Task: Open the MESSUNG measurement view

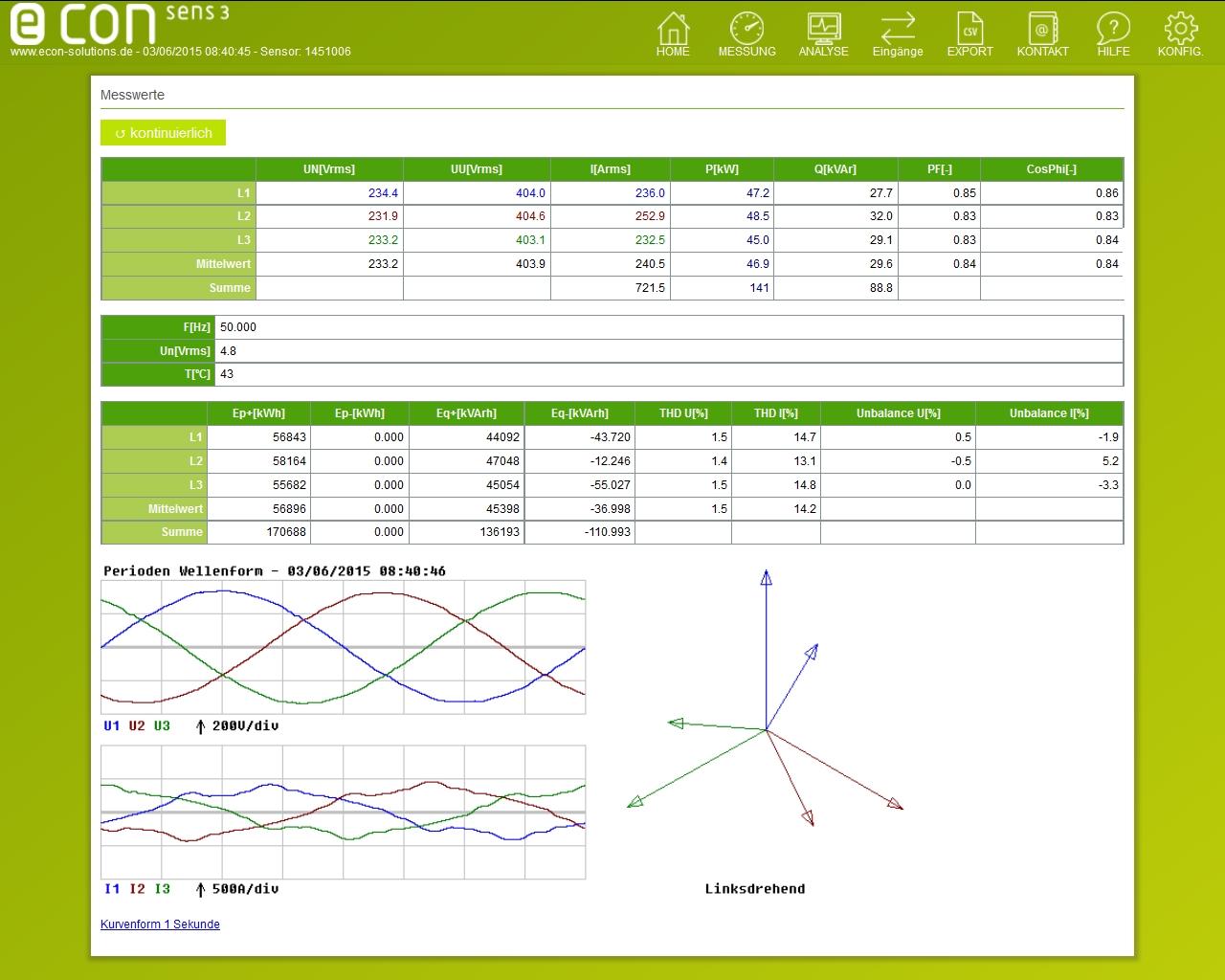Action: 746,33
